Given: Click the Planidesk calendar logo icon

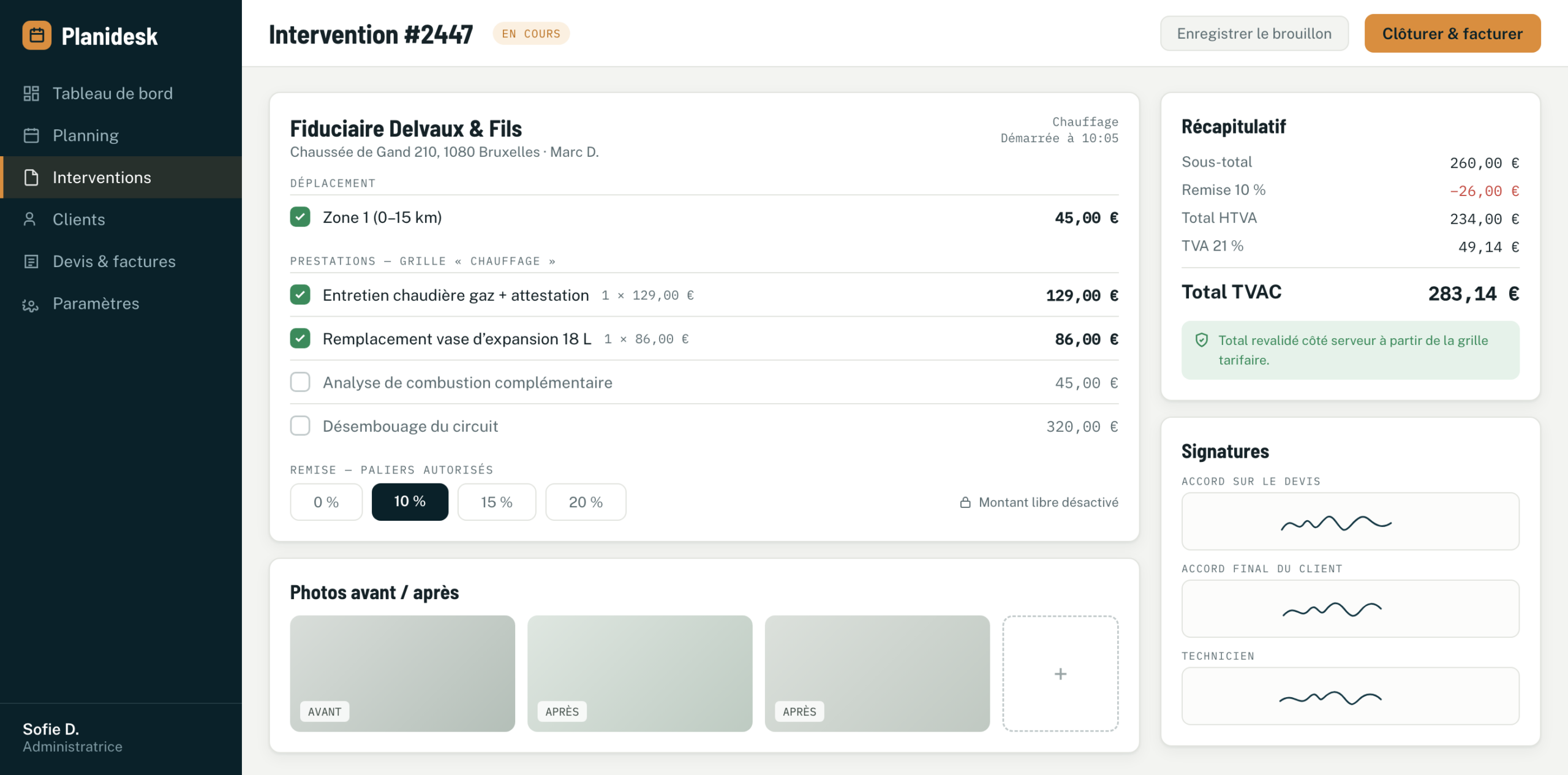Looking at the screenshot, I should point(37,36).
